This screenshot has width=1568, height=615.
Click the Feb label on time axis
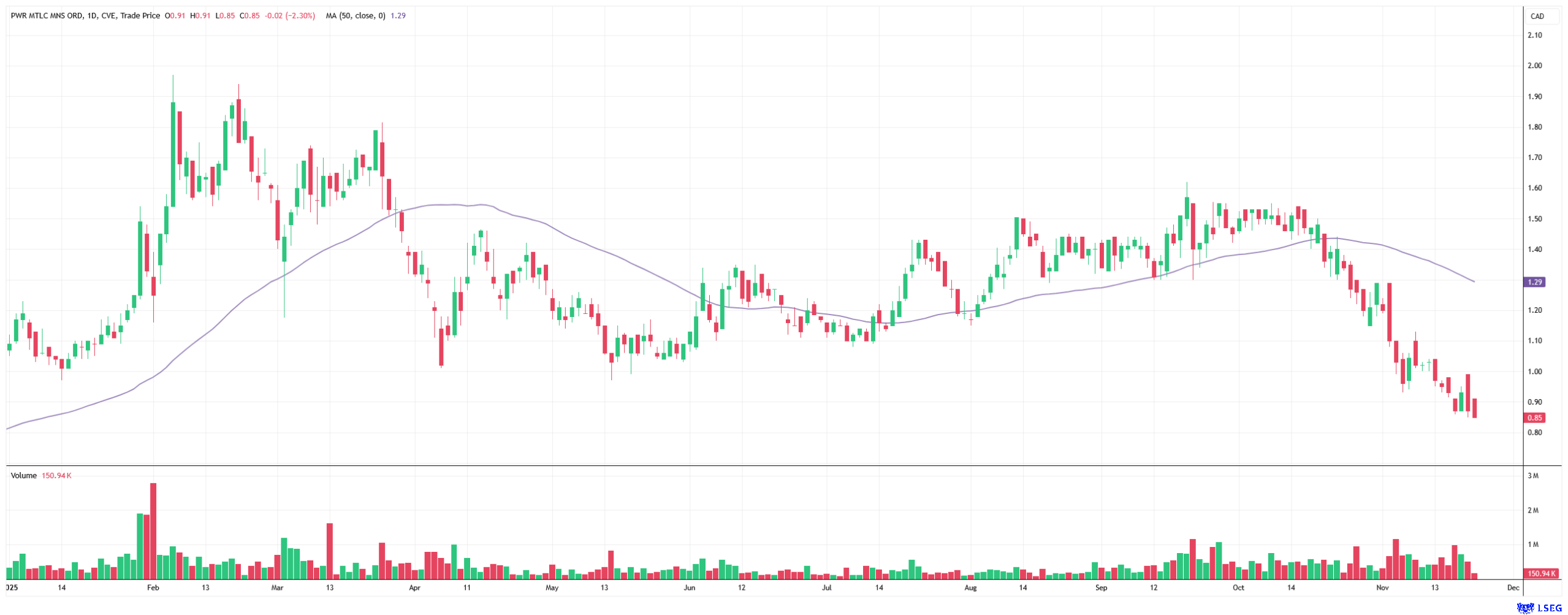point(153,587)
